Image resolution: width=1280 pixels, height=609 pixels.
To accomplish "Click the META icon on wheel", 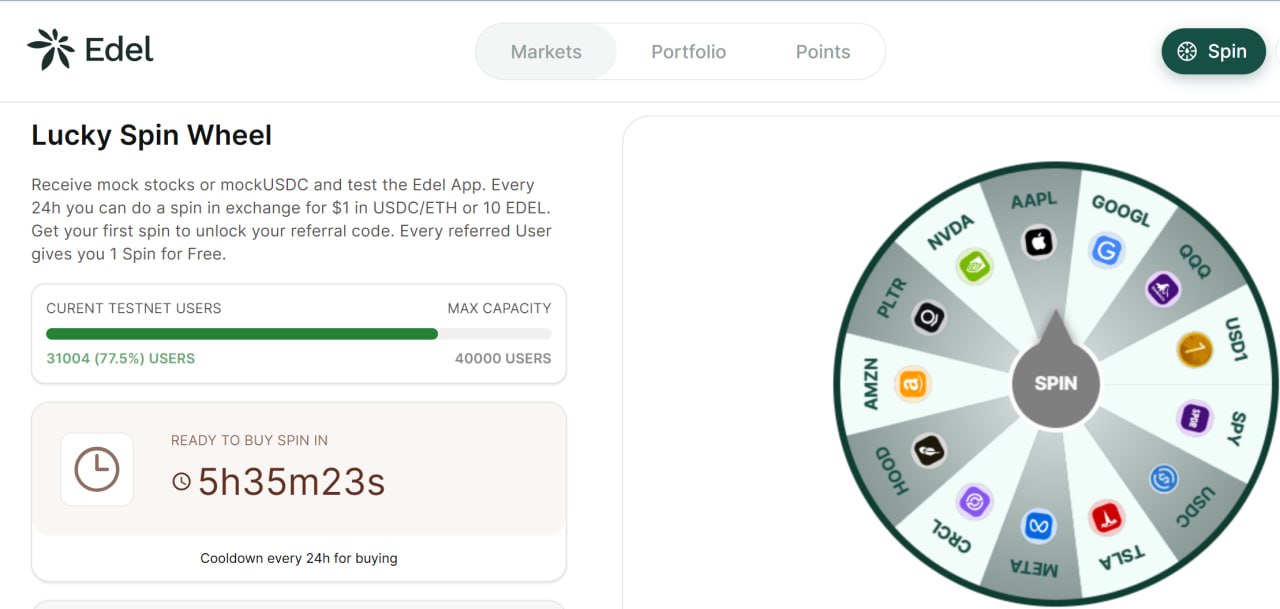I will click(x=1038, y=526).
